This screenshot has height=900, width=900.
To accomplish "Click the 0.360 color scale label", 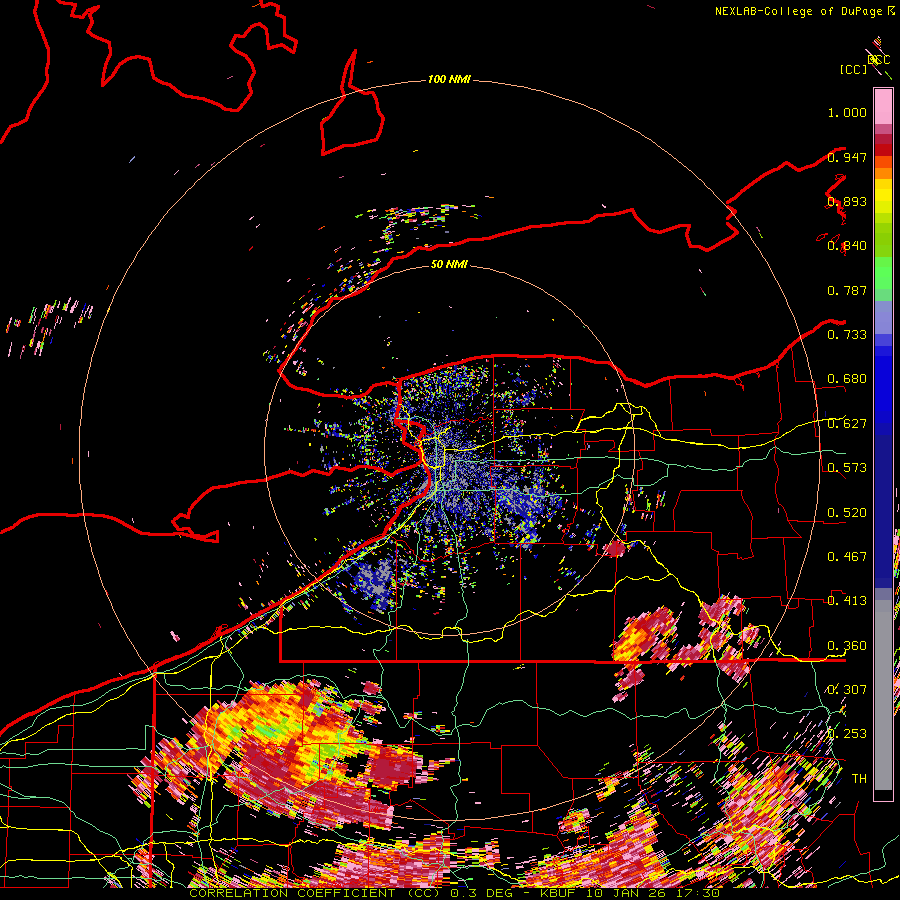I will (x=847, y=646).
